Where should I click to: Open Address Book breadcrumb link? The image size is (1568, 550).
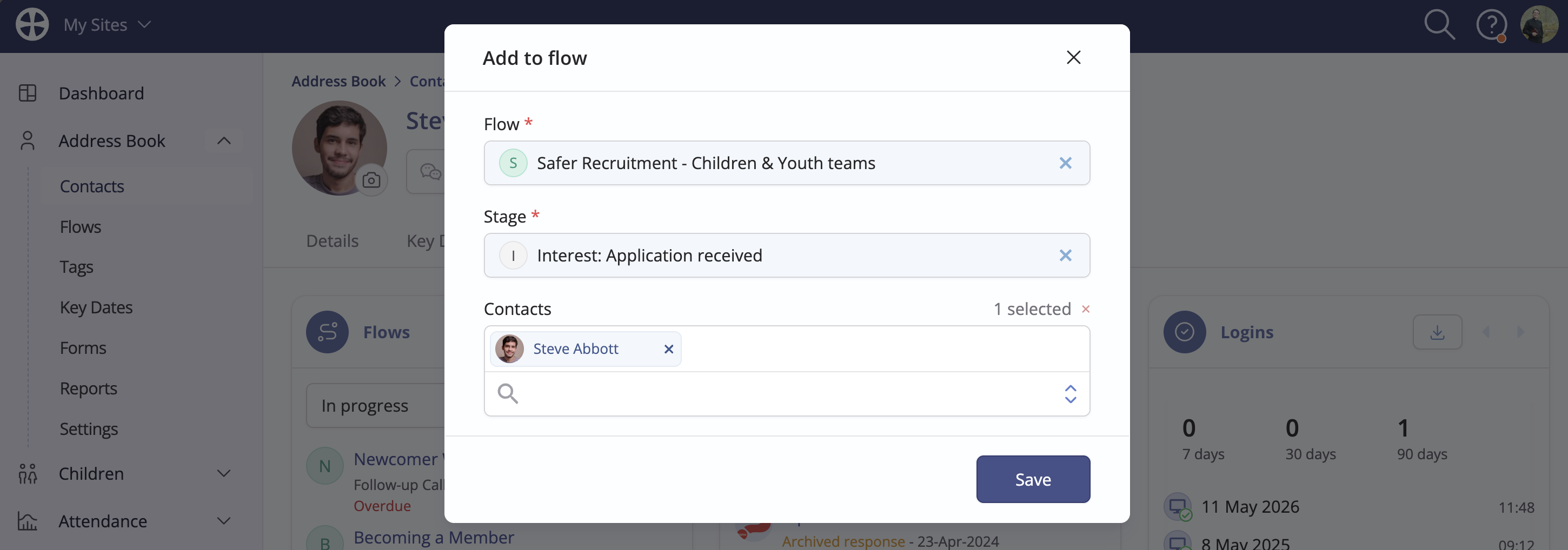[338, 81]
